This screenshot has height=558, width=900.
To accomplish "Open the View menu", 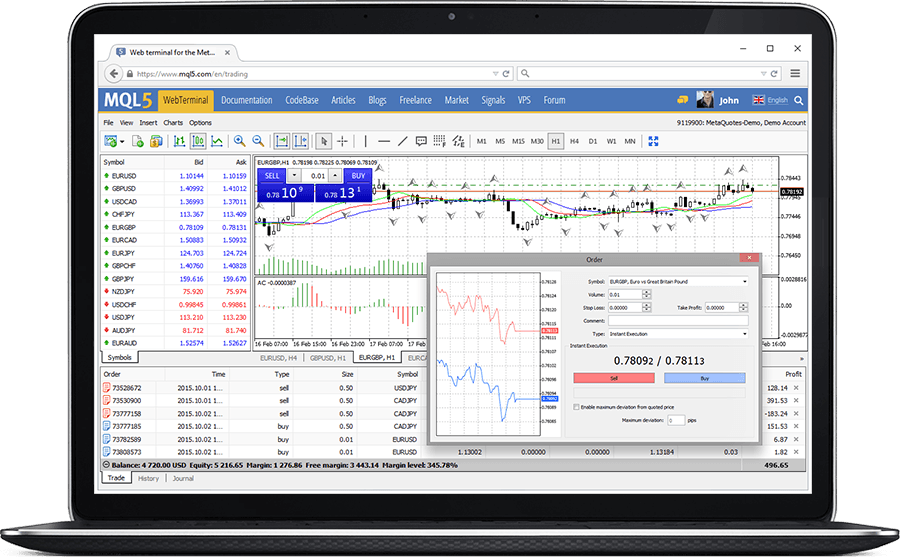I will [x=126, y=123].
